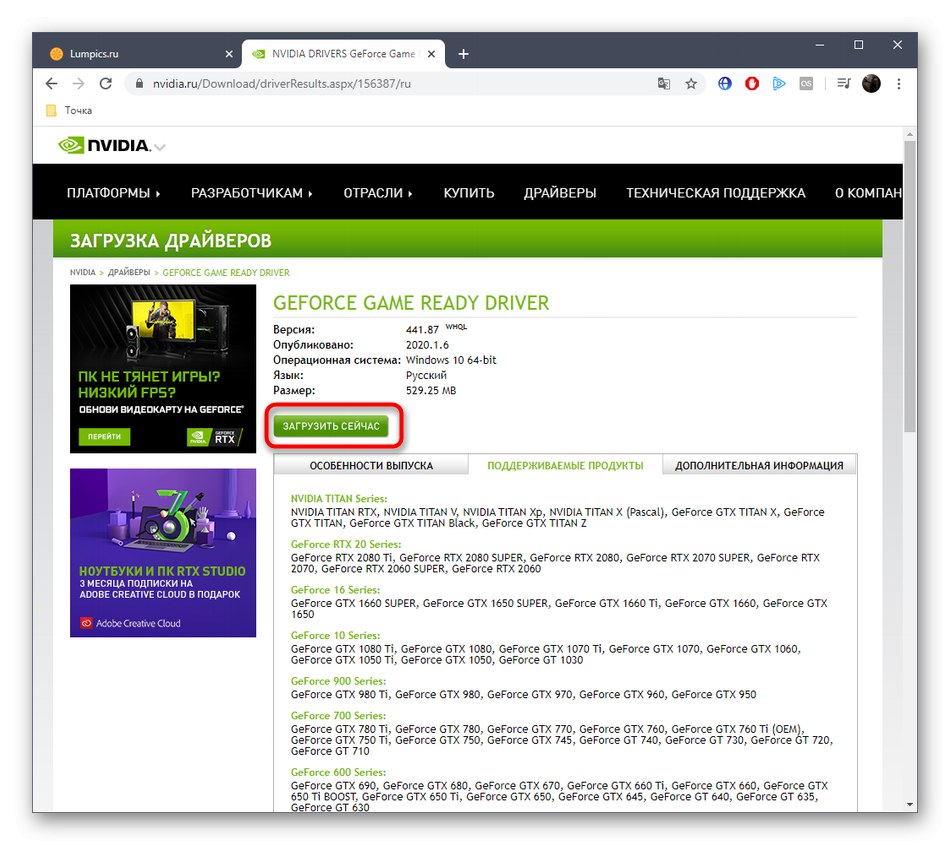The image size is (950, 845).
Task: Click the address bar URL
Action: point(282,84)
